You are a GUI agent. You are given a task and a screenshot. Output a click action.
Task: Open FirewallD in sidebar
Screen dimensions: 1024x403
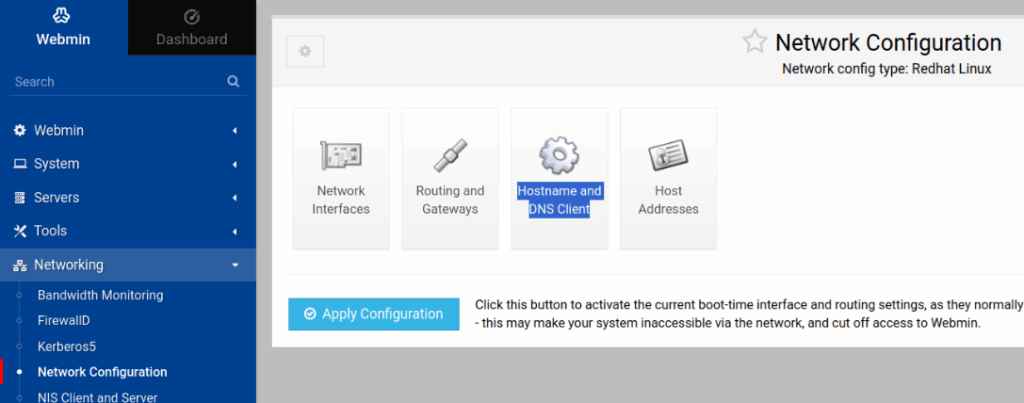(x=64, y=321)
